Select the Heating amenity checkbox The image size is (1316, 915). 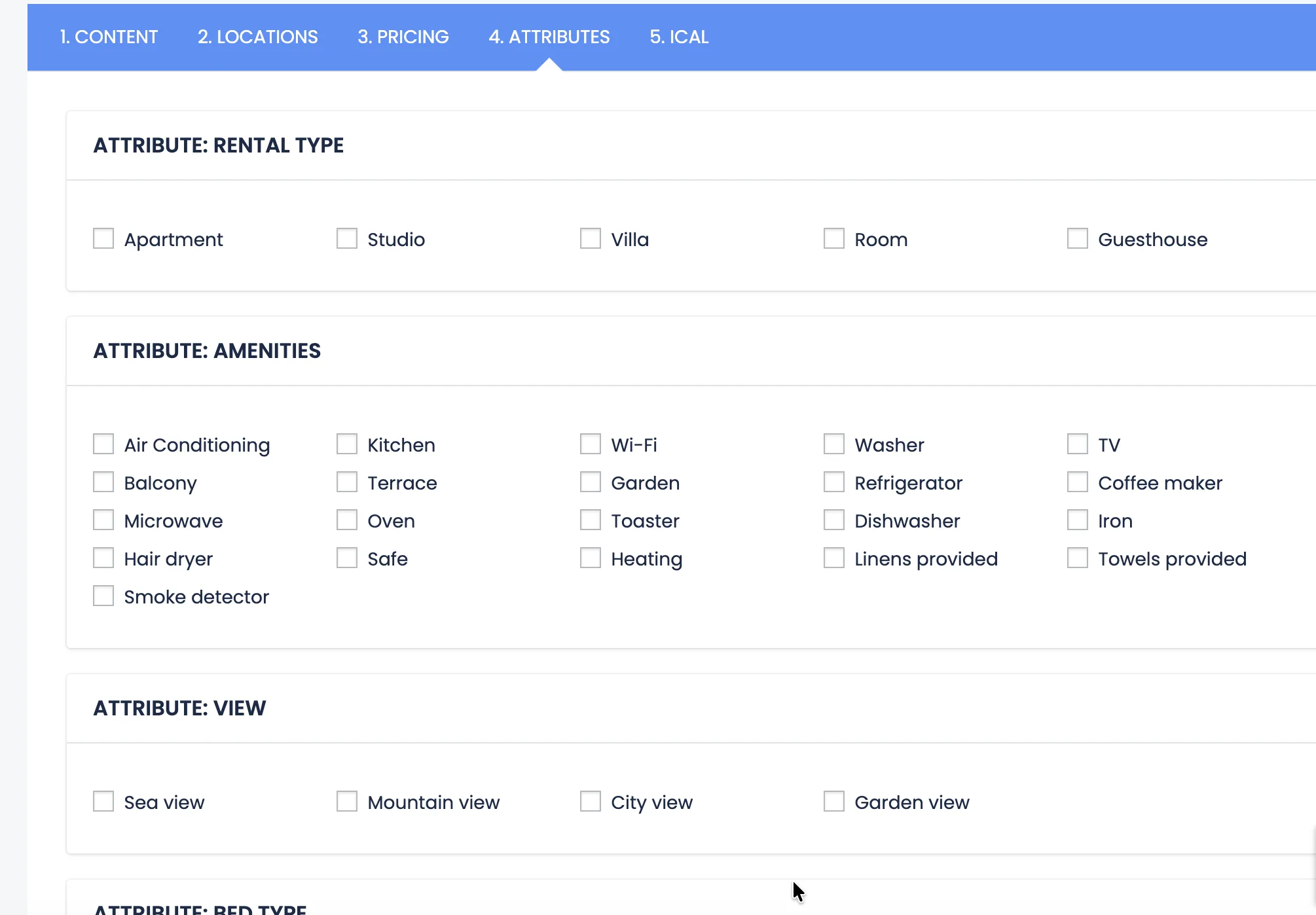pyautogui.click(x=591, y=558)
